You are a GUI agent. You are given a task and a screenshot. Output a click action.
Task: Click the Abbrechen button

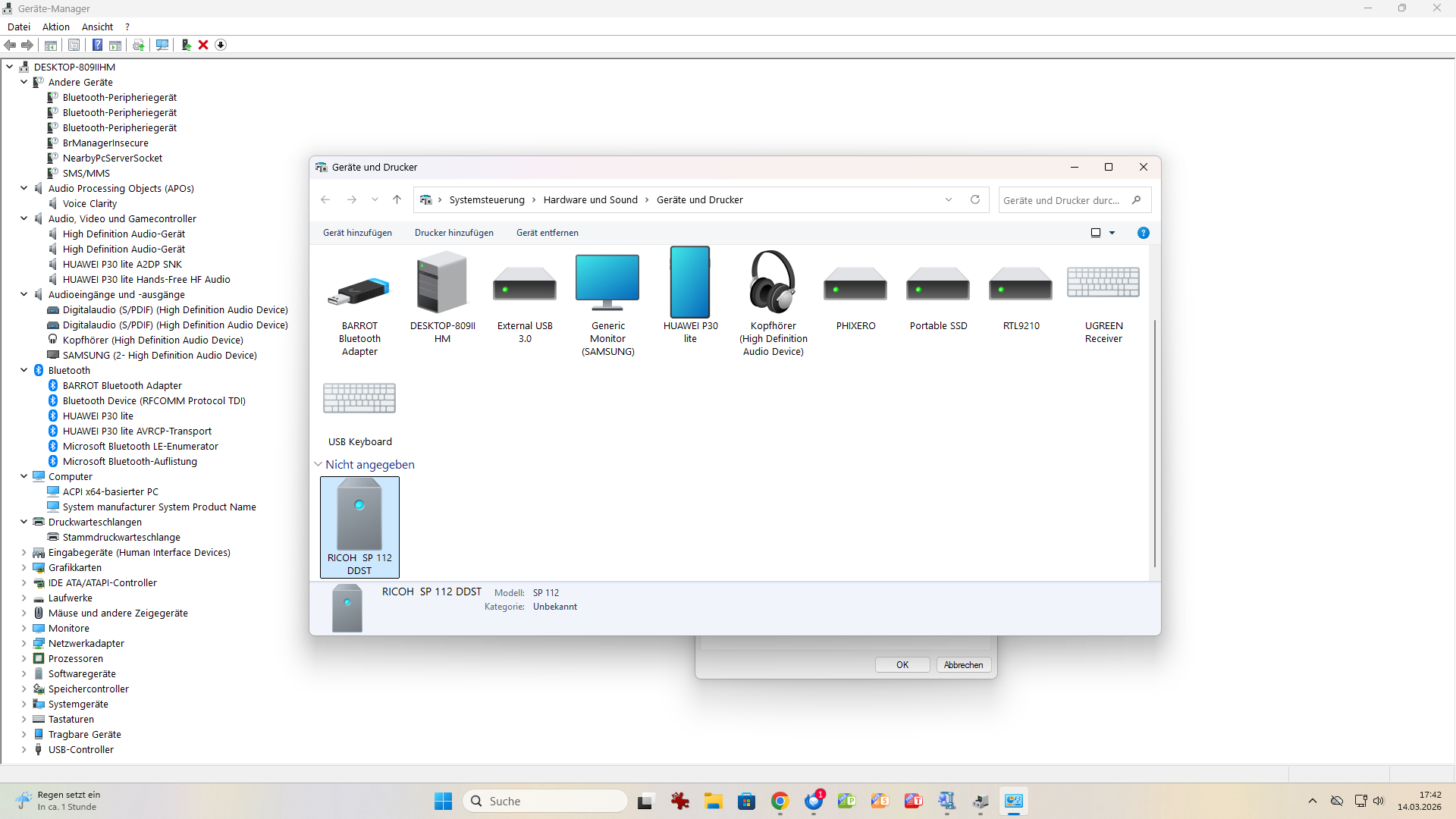pyautogui.click(x=963, y=664)
